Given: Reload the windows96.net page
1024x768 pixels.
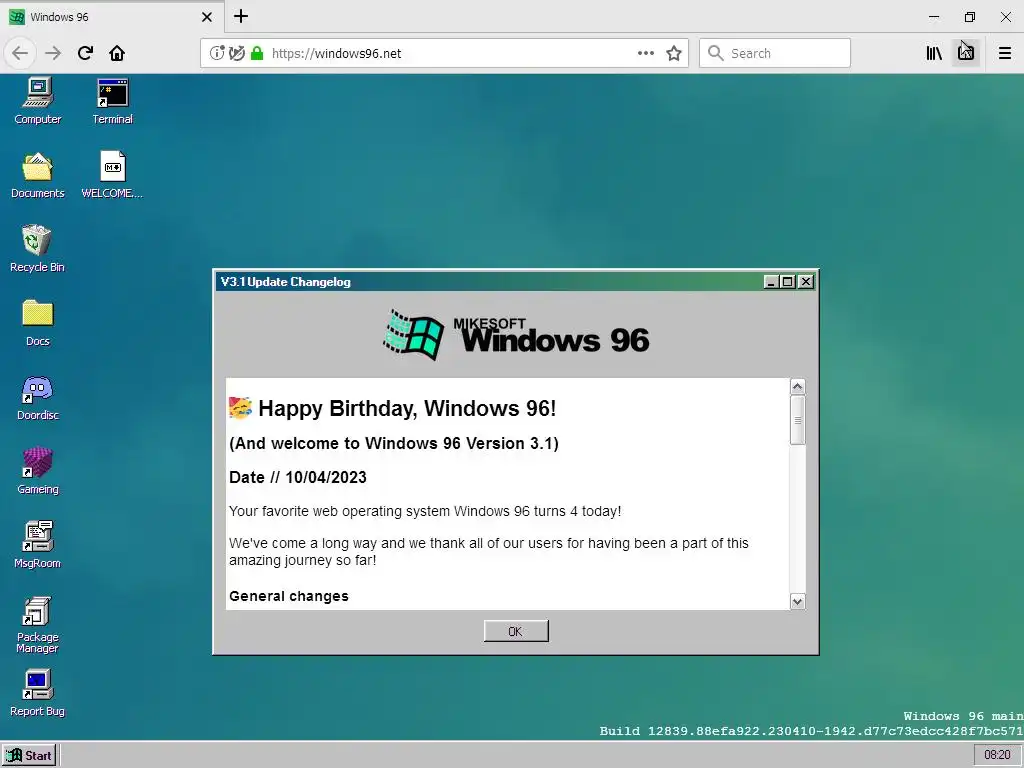Looking at the screenshot, I should 85,53.
